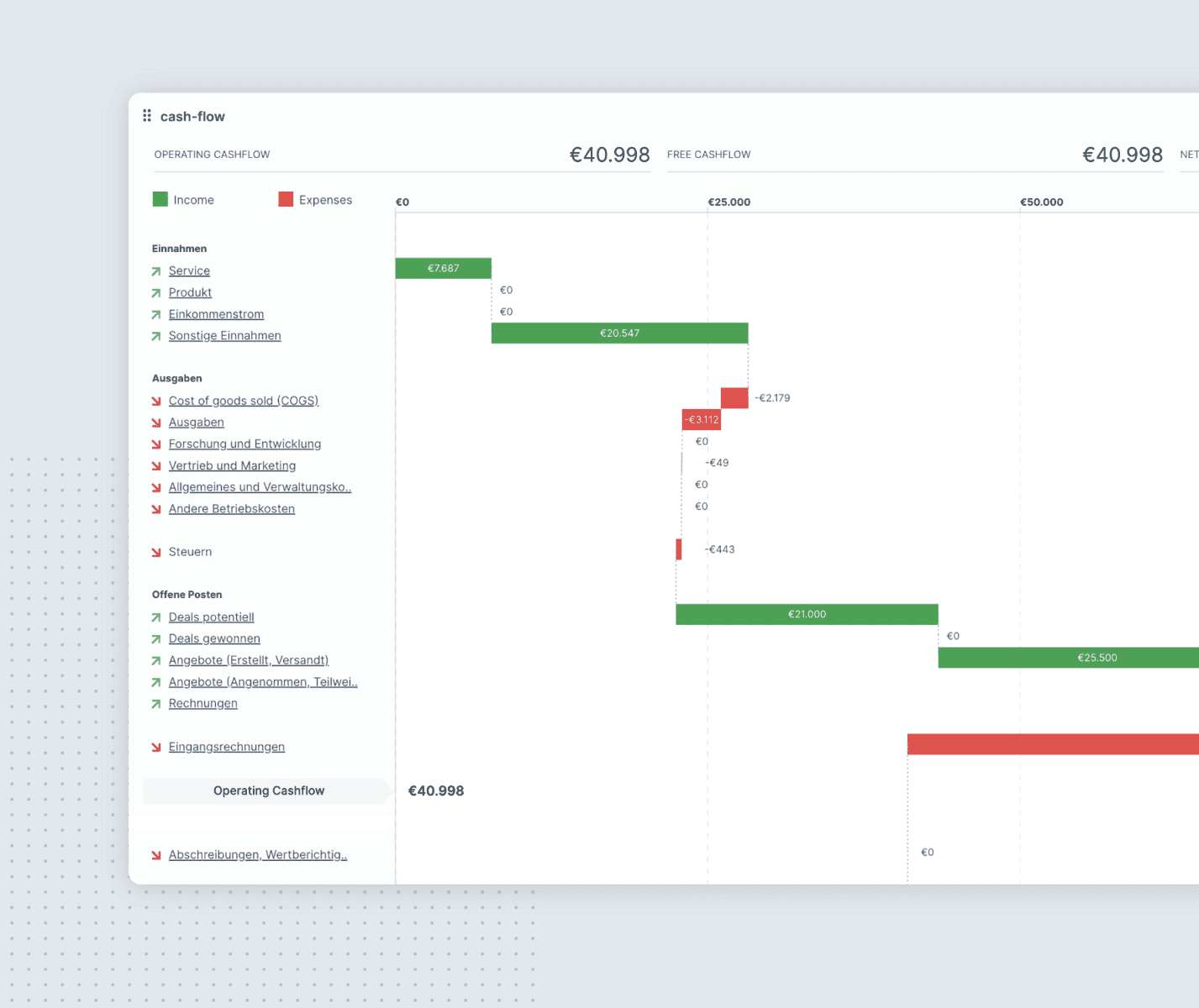Click the €21.000 Deals potentiell bar
Image resolution: width=1199 pixels, height=1008 pixels.
coord(807,614)
